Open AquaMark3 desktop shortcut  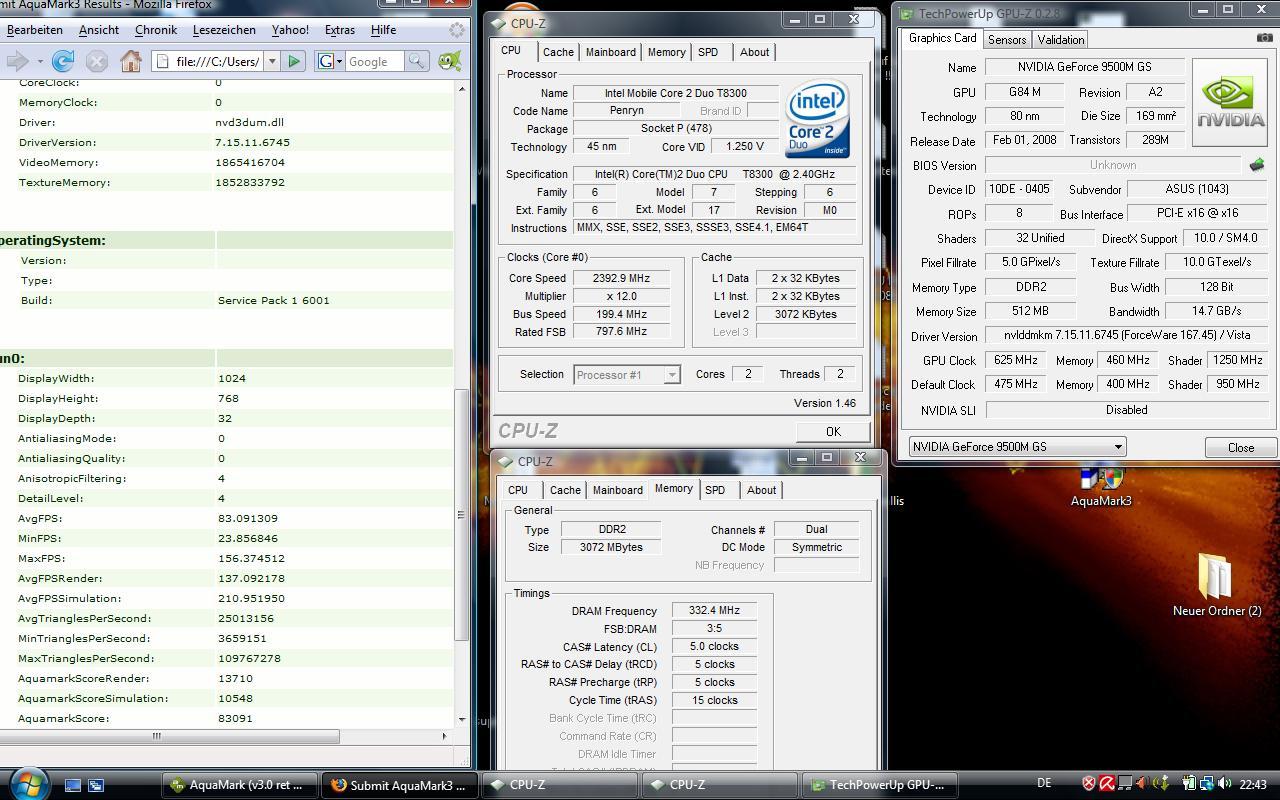[1101, 487]
